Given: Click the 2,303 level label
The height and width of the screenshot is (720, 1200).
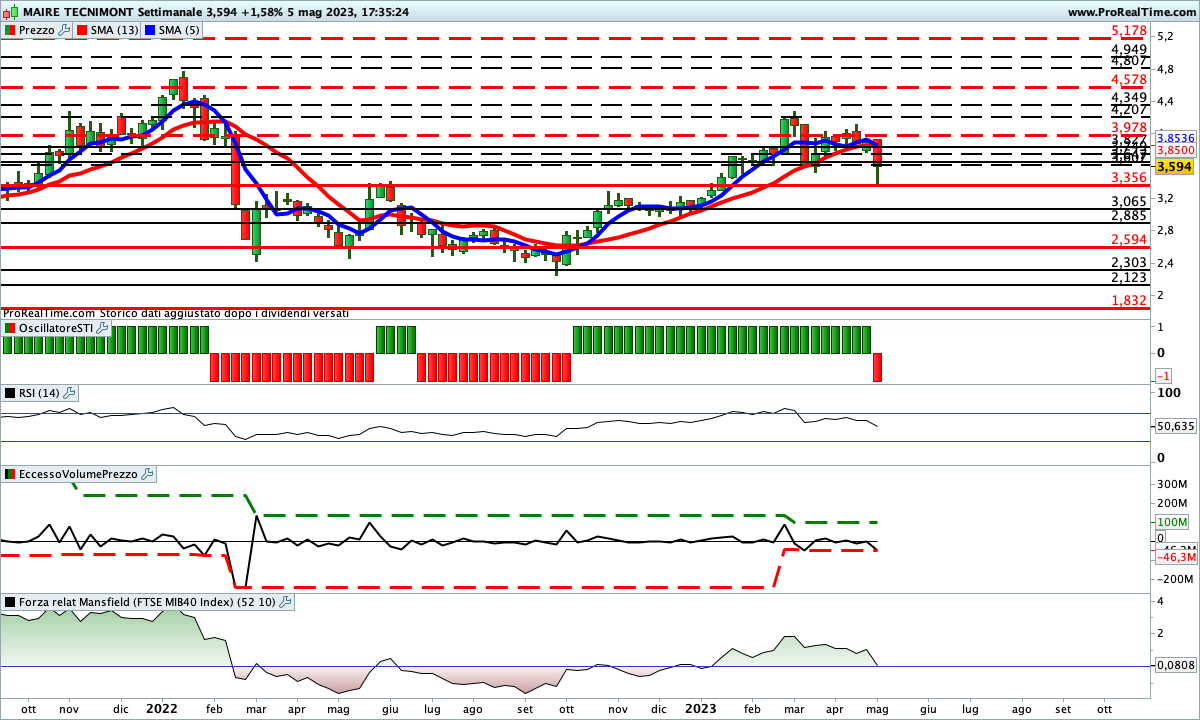Looking at the screenshot, I should tap(1129, 262).
